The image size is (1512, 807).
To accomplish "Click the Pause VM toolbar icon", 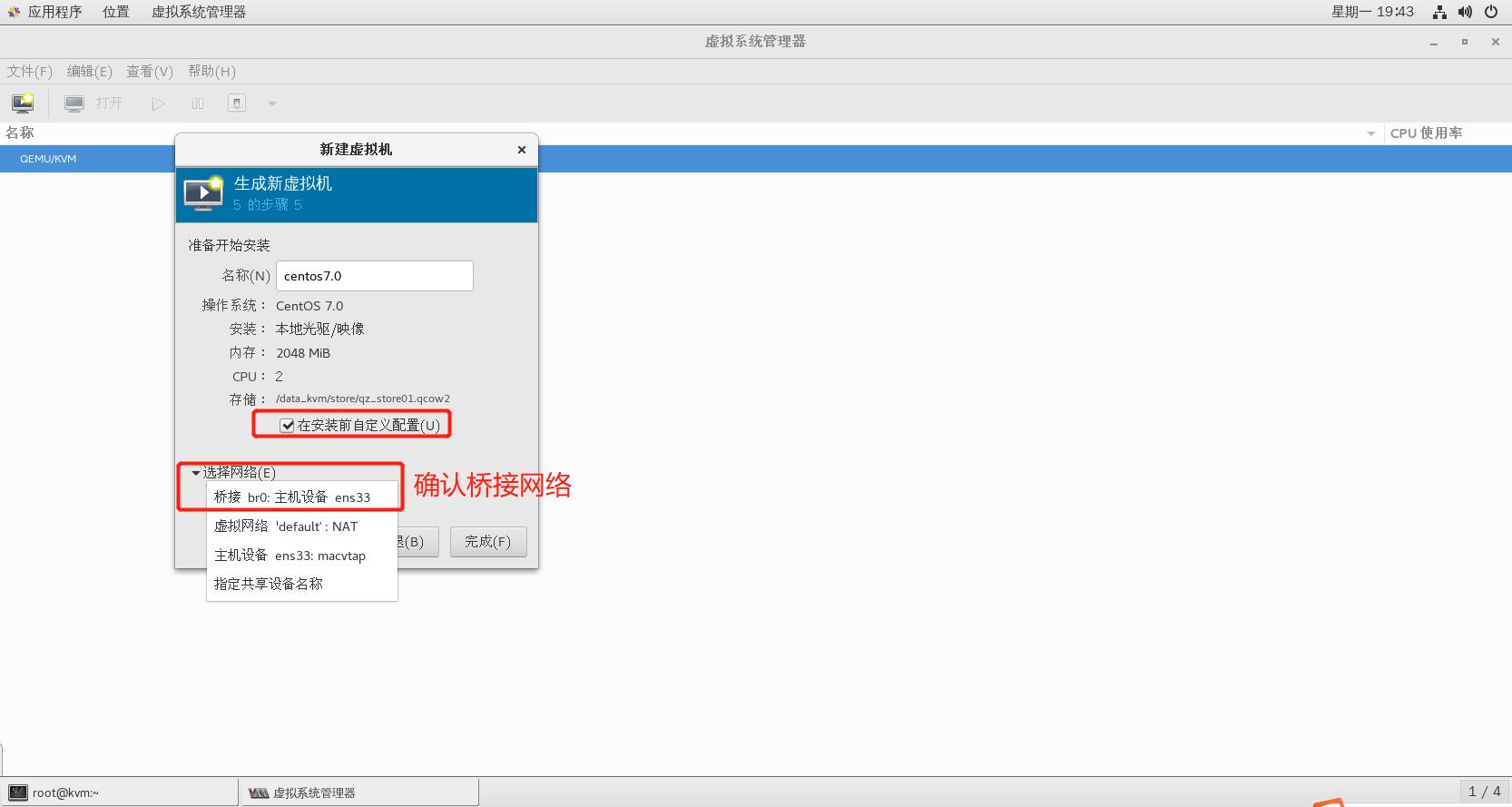I will click(x=198, y=103).
